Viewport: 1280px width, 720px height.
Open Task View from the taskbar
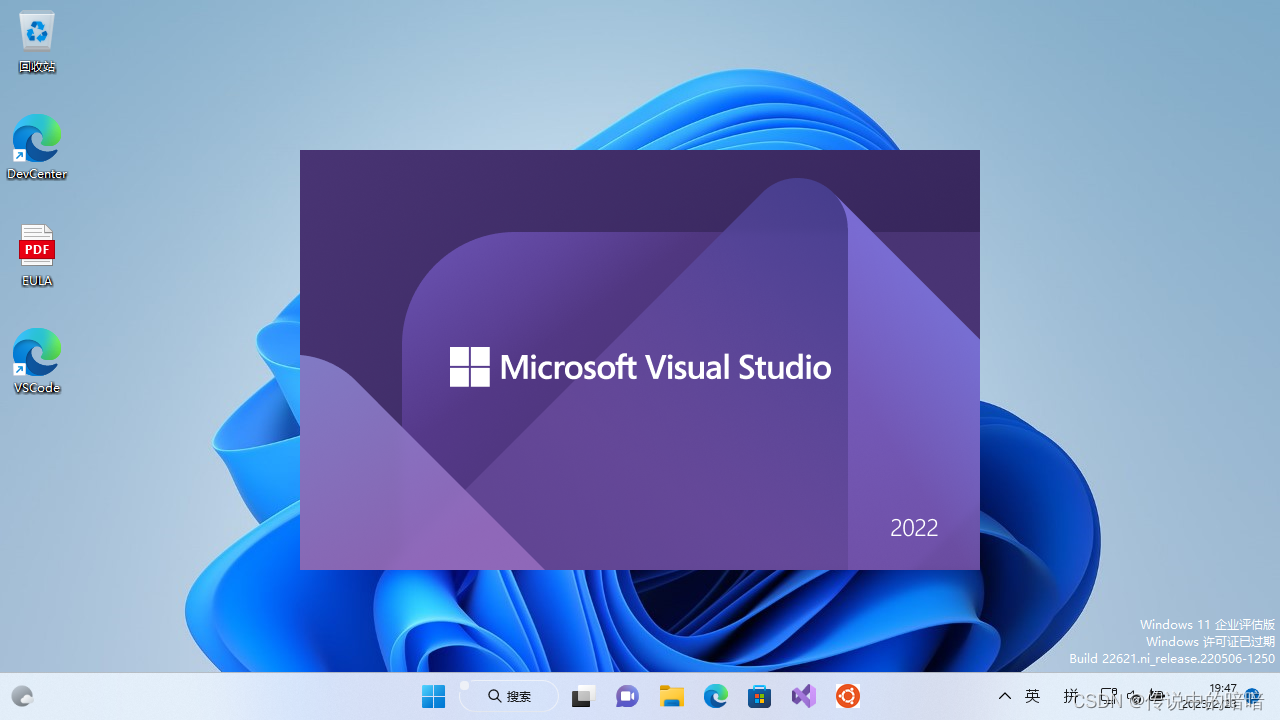tap(583, 696)
